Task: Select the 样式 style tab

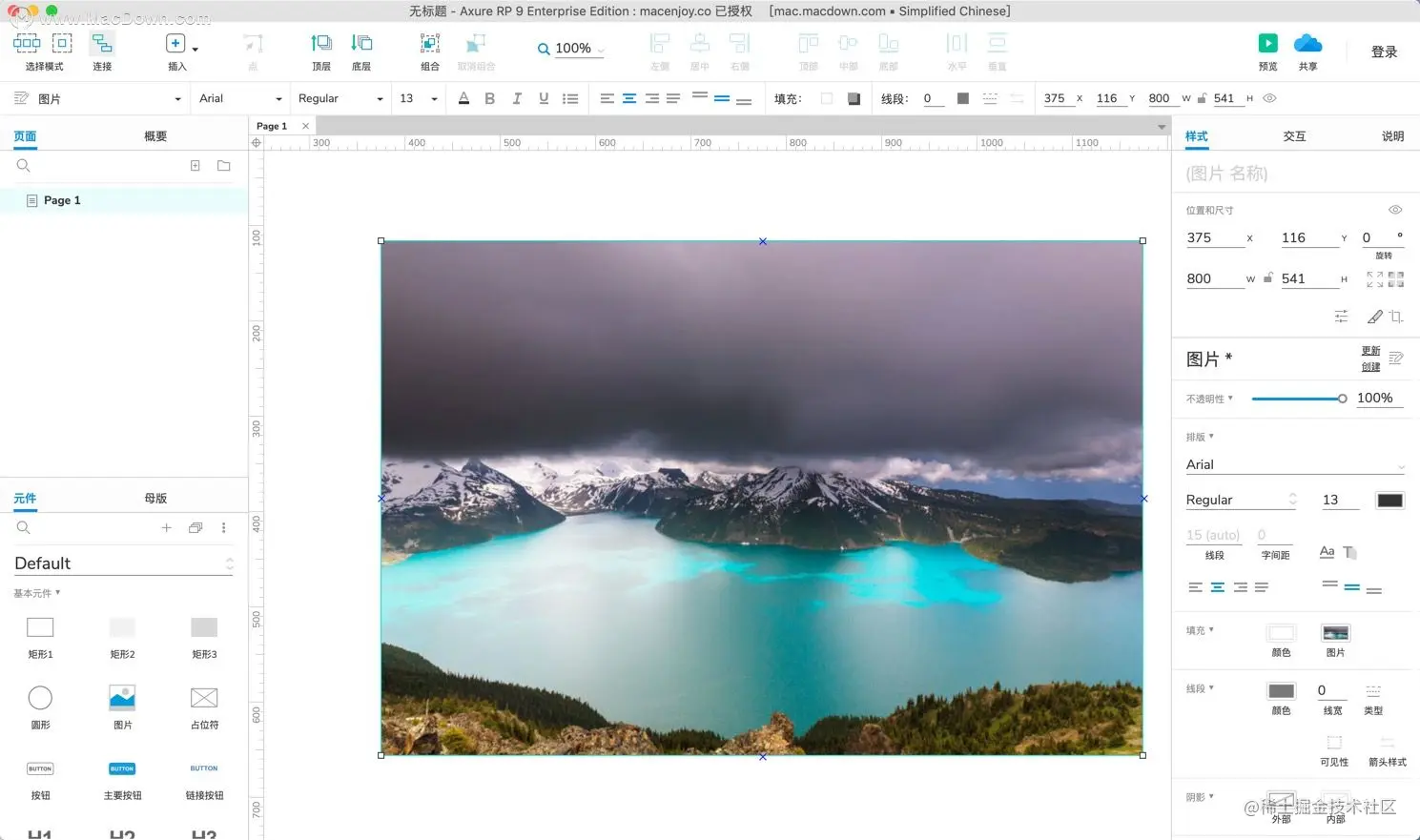Action: pos(1196,136)
